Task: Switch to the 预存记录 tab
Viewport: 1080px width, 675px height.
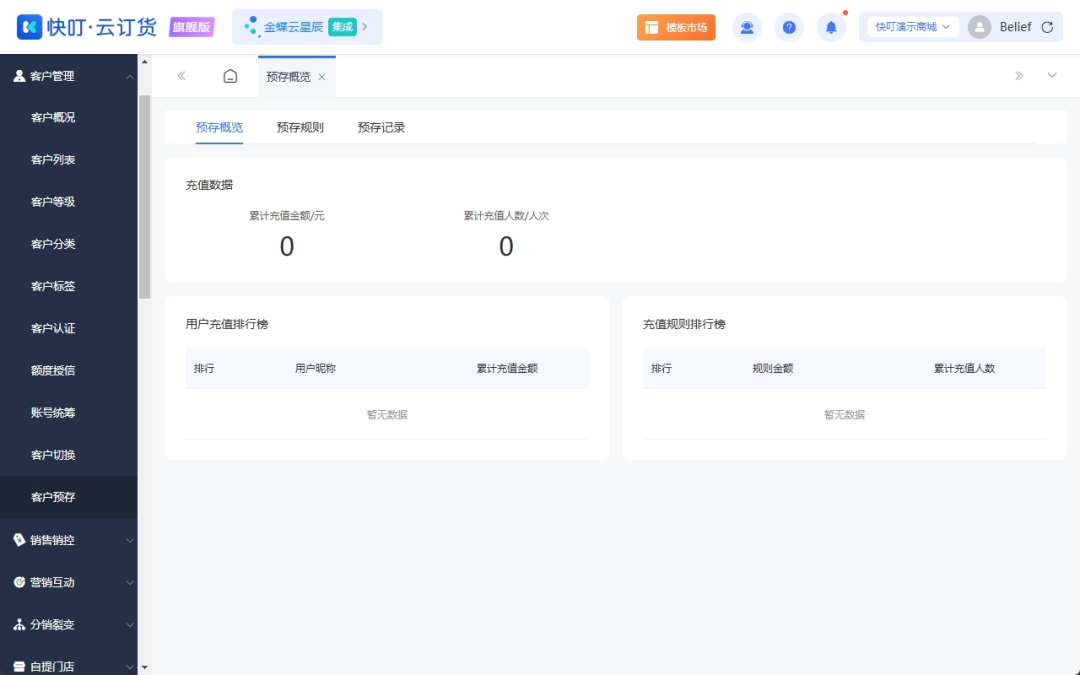Action: pos(381,128)
